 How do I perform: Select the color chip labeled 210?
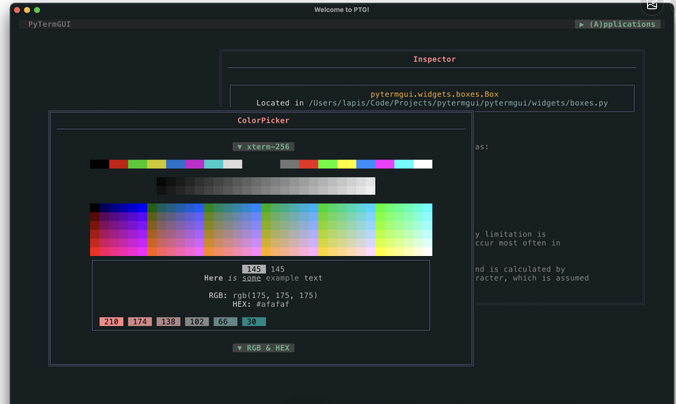tap(112, 321)
